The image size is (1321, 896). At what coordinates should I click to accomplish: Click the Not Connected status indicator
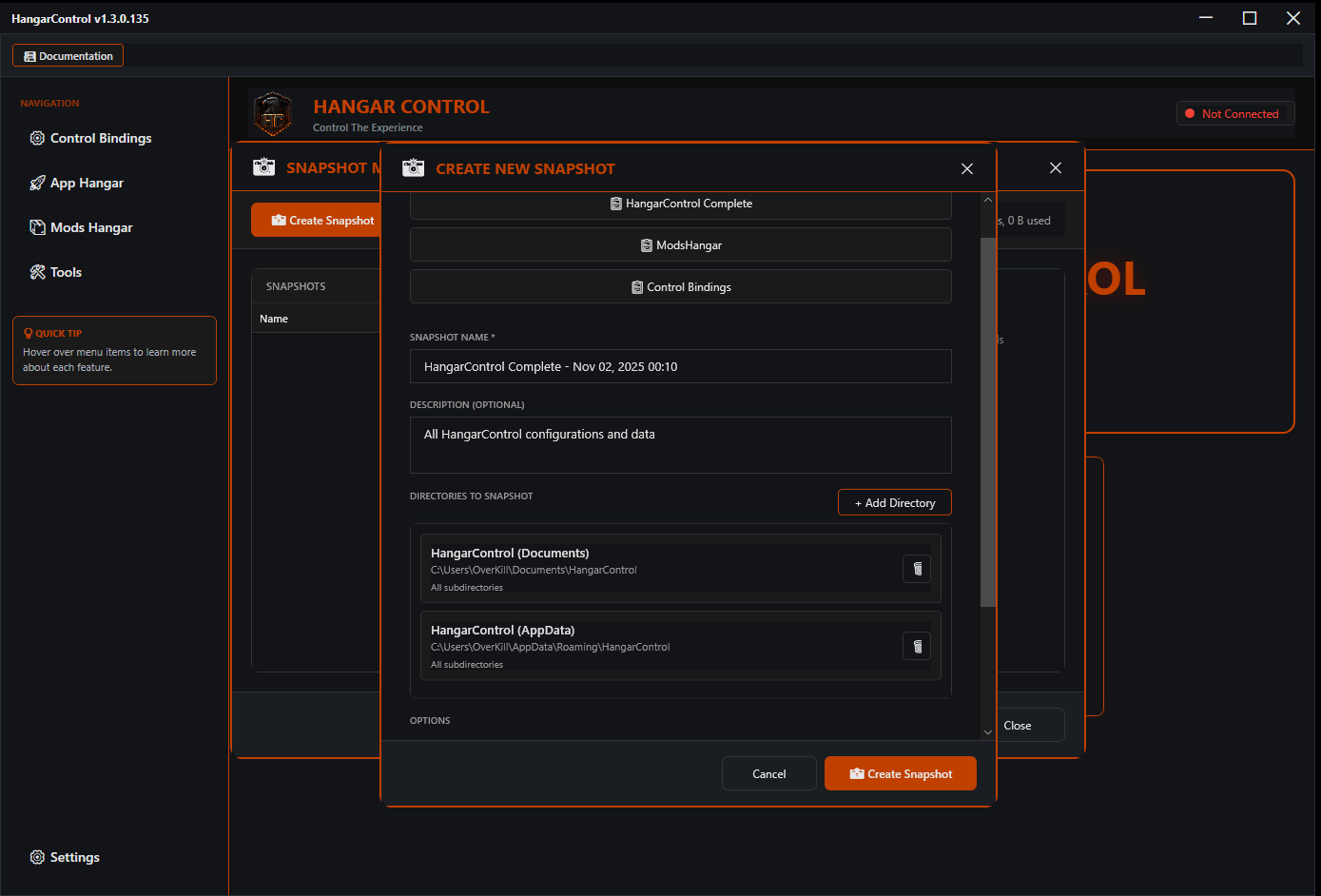pos(1235,113)
